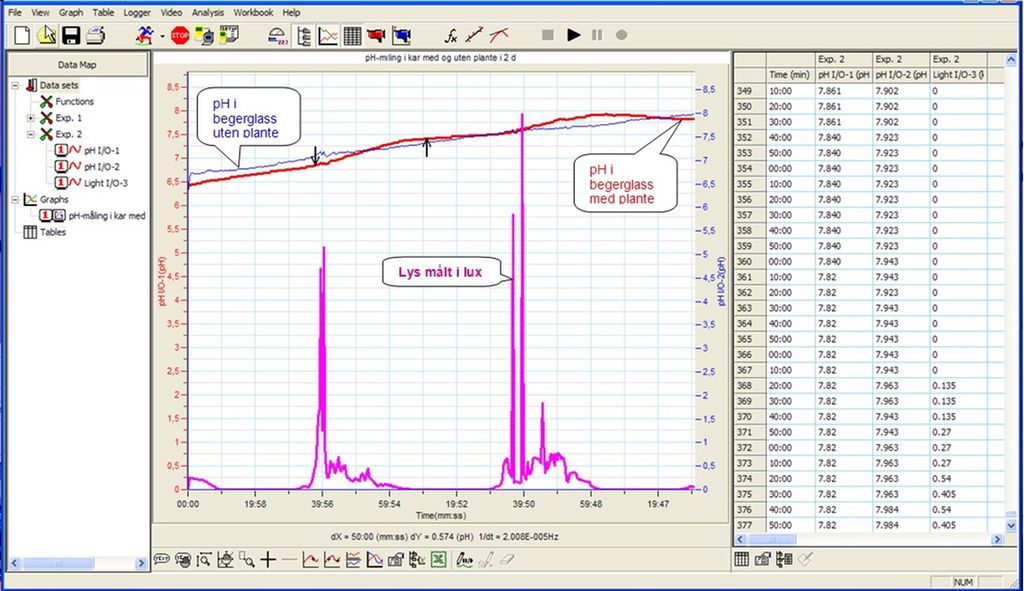Select the crosshair cursor tool below graph
The height and width of the screenshot is (591, 1024).
pos(268,560)
